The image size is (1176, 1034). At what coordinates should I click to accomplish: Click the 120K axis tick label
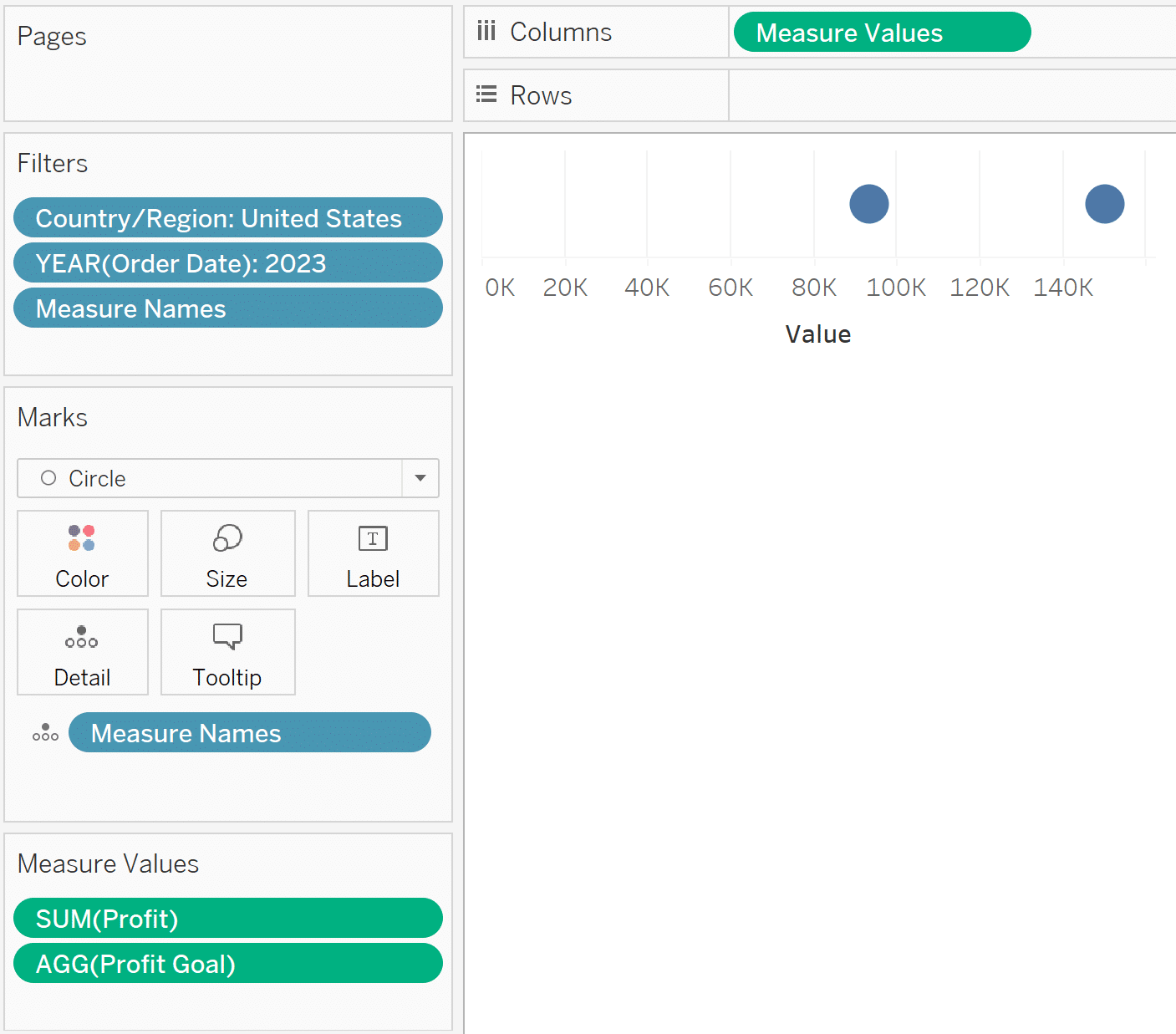coord(980,288)
